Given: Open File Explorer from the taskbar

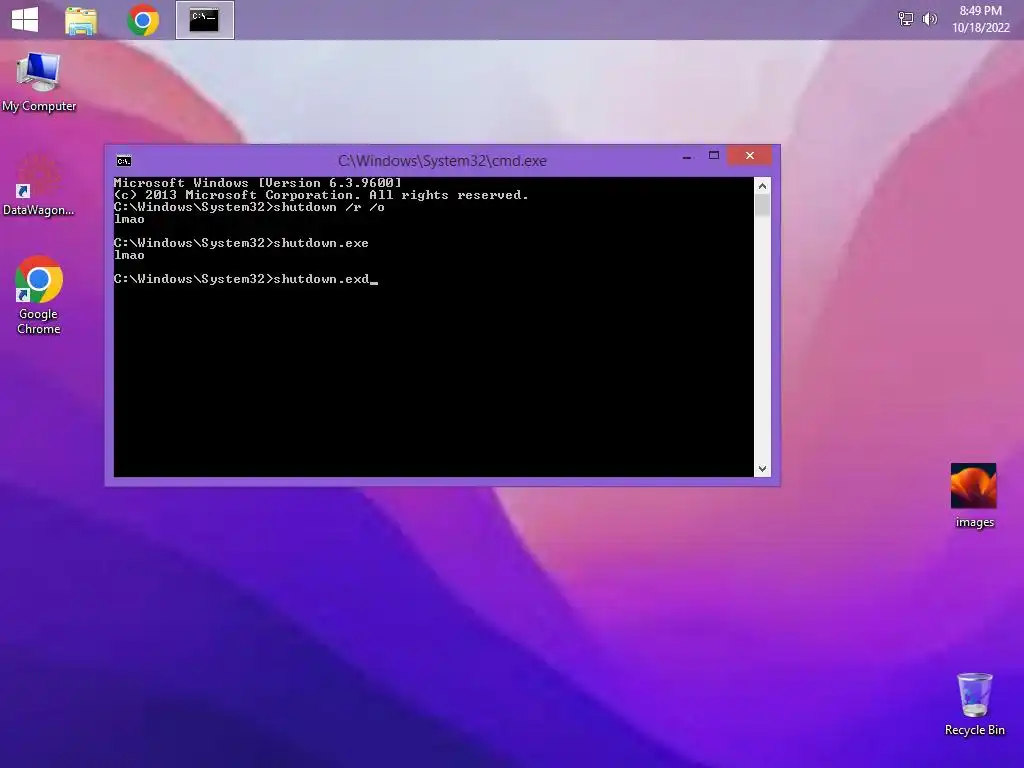Looking at the screenshot, I should click(x=81, y=20).
